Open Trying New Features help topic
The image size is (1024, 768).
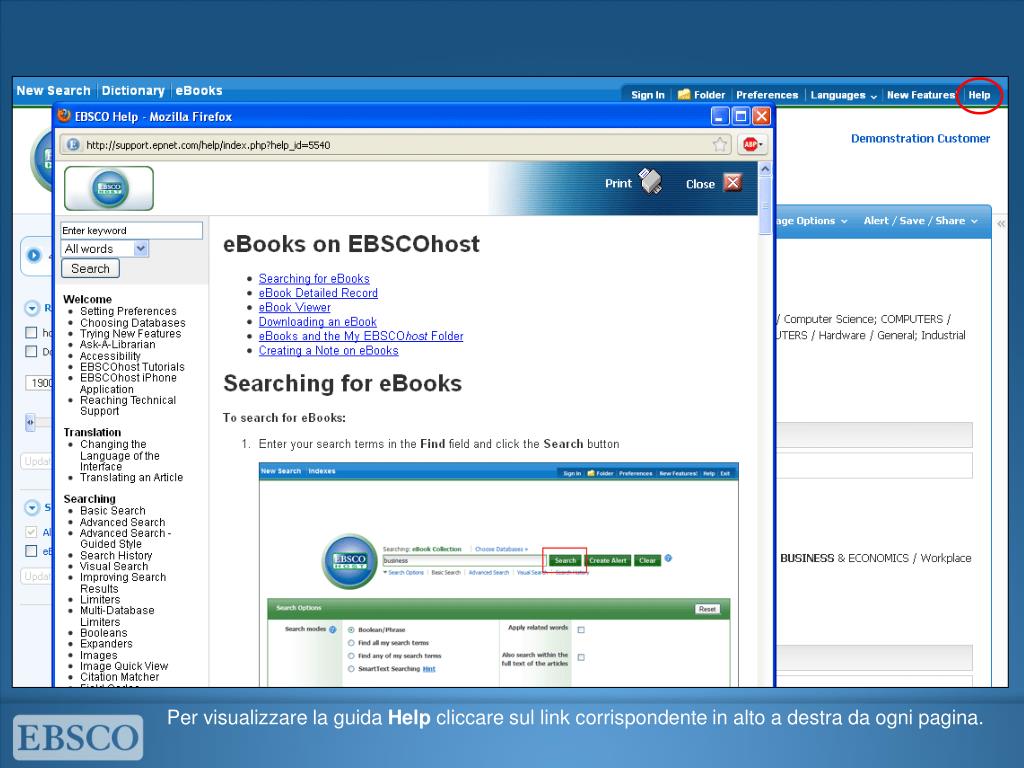point(131,334)
